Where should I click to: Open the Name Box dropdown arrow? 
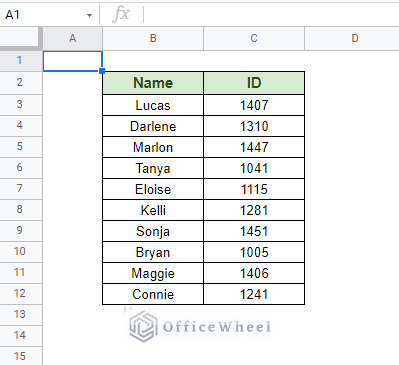click(x=89, y=15)
